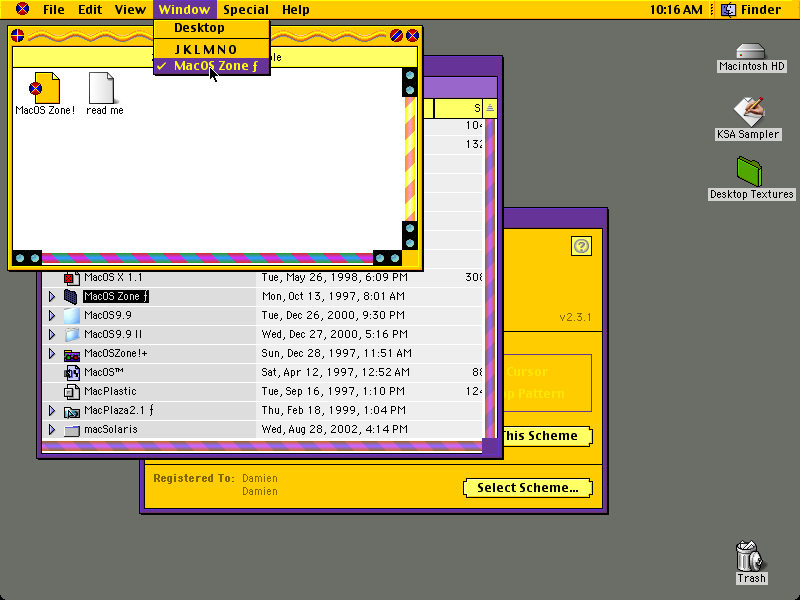Click front window horizontal scroll left arrow

click(20, 258)
